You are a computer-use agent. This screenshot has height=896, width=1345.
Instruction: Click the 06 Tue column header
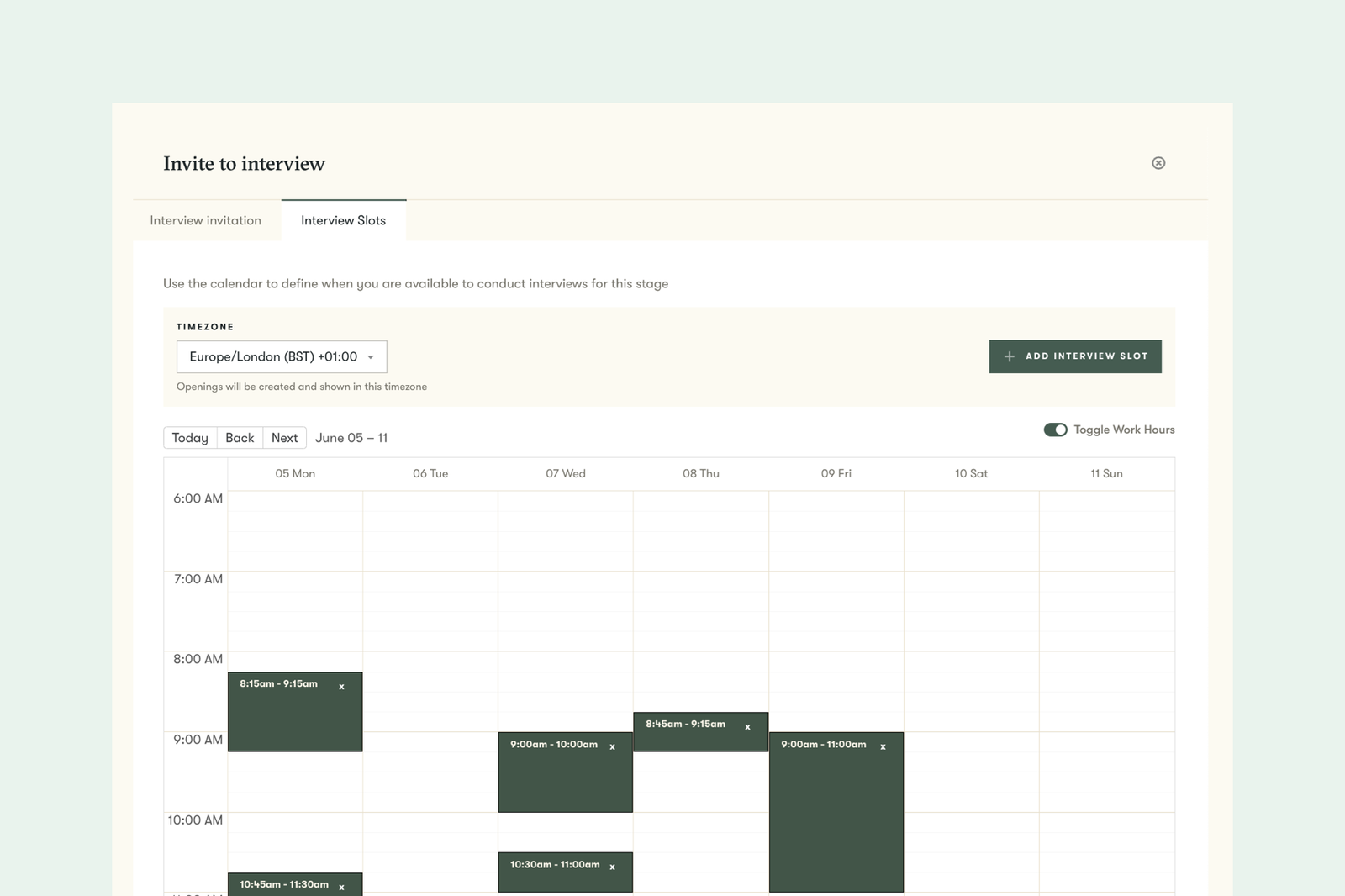(x=430, y=473)
